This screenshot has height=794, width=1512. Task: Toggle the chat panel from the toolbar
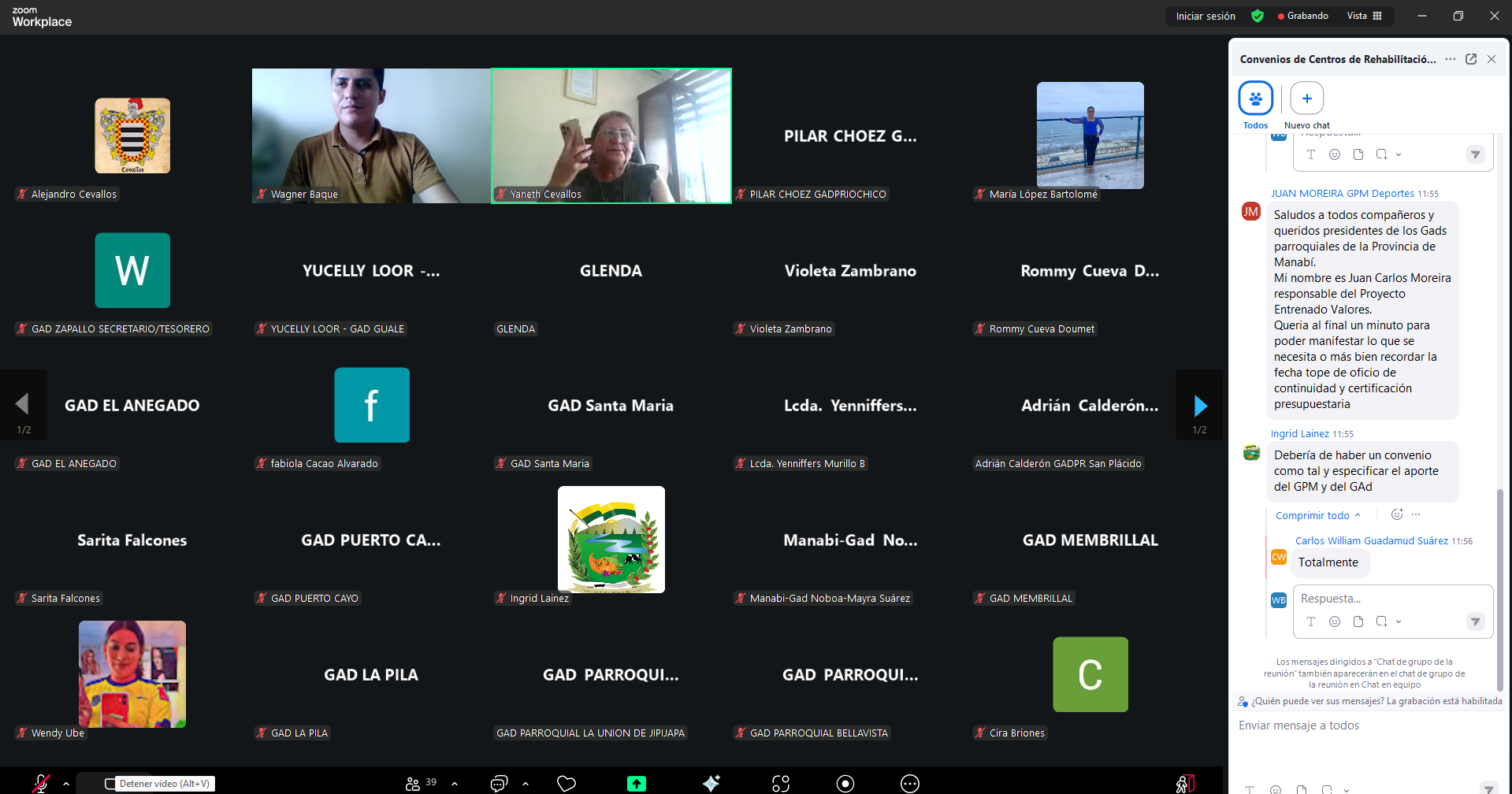499,783
